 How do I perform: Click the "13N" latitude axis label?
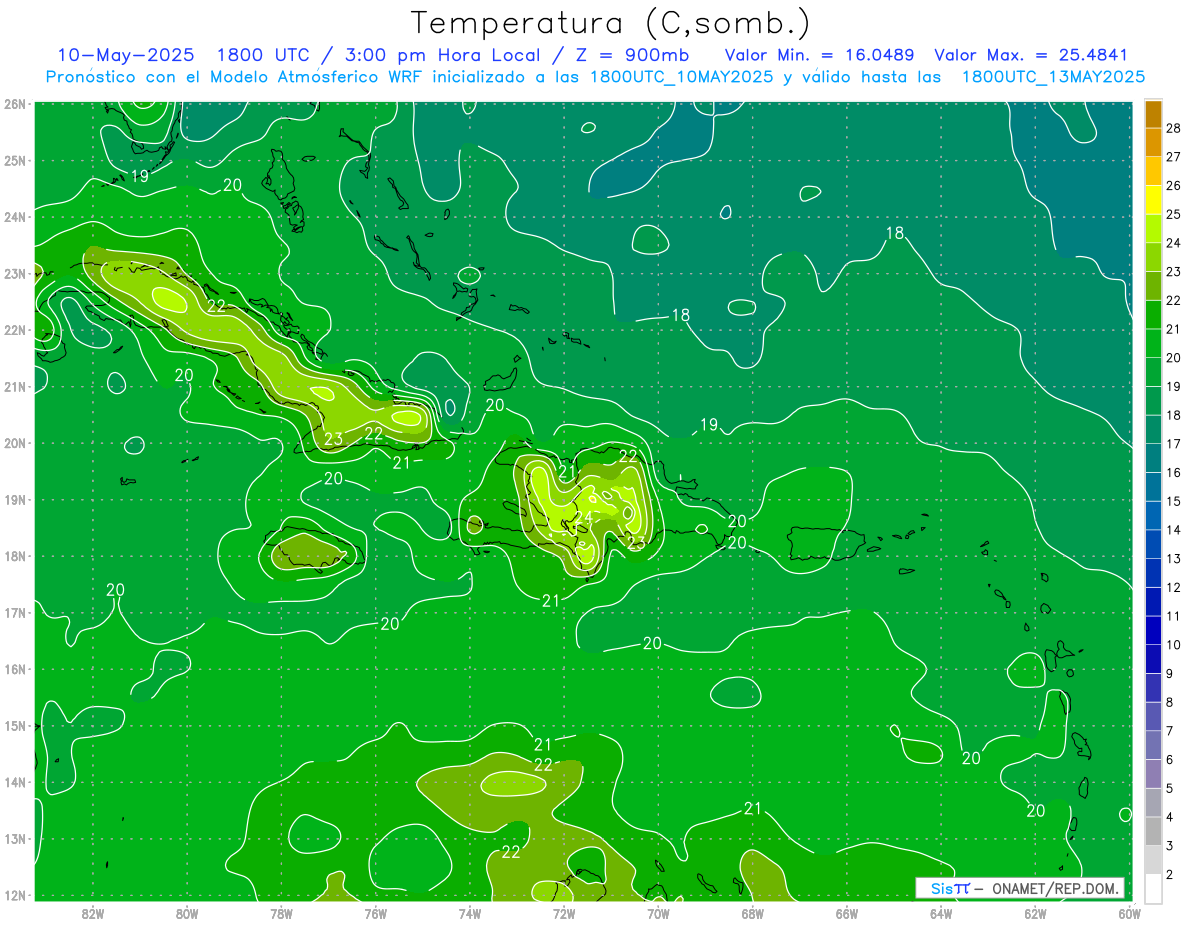[x=15, y=838]
